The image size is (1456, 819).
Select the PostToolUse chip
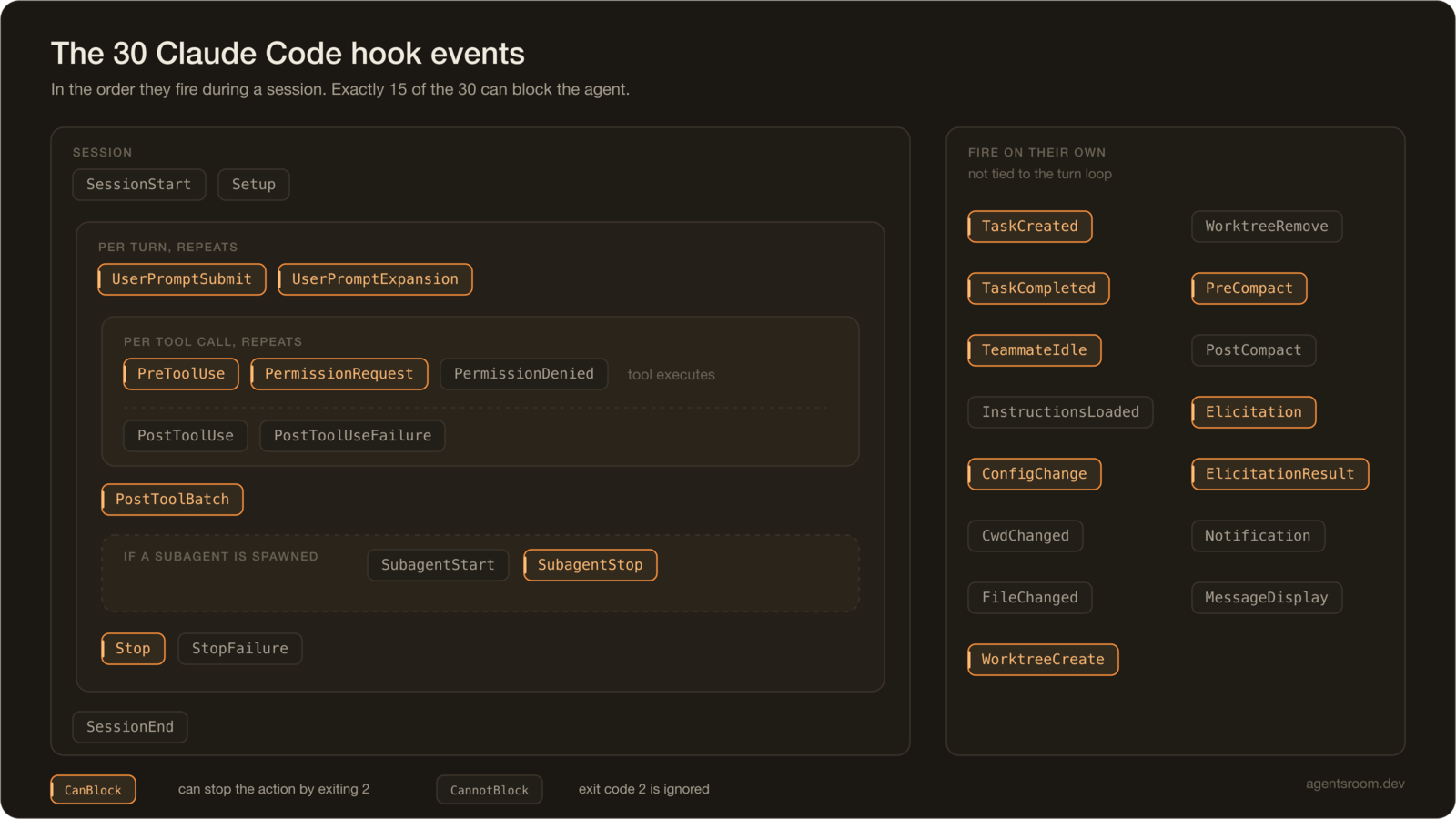tap(186, 436)
